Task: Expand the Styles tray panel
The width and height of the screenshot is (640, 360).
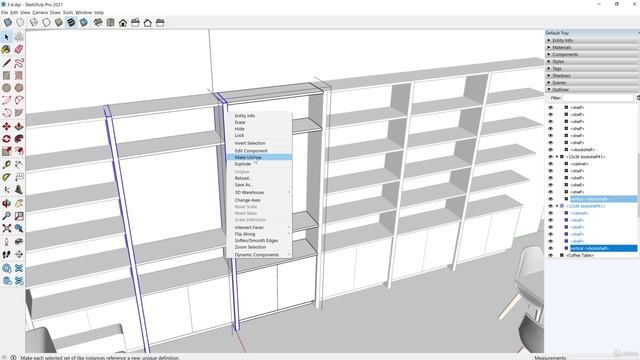Action: [592, 61]
